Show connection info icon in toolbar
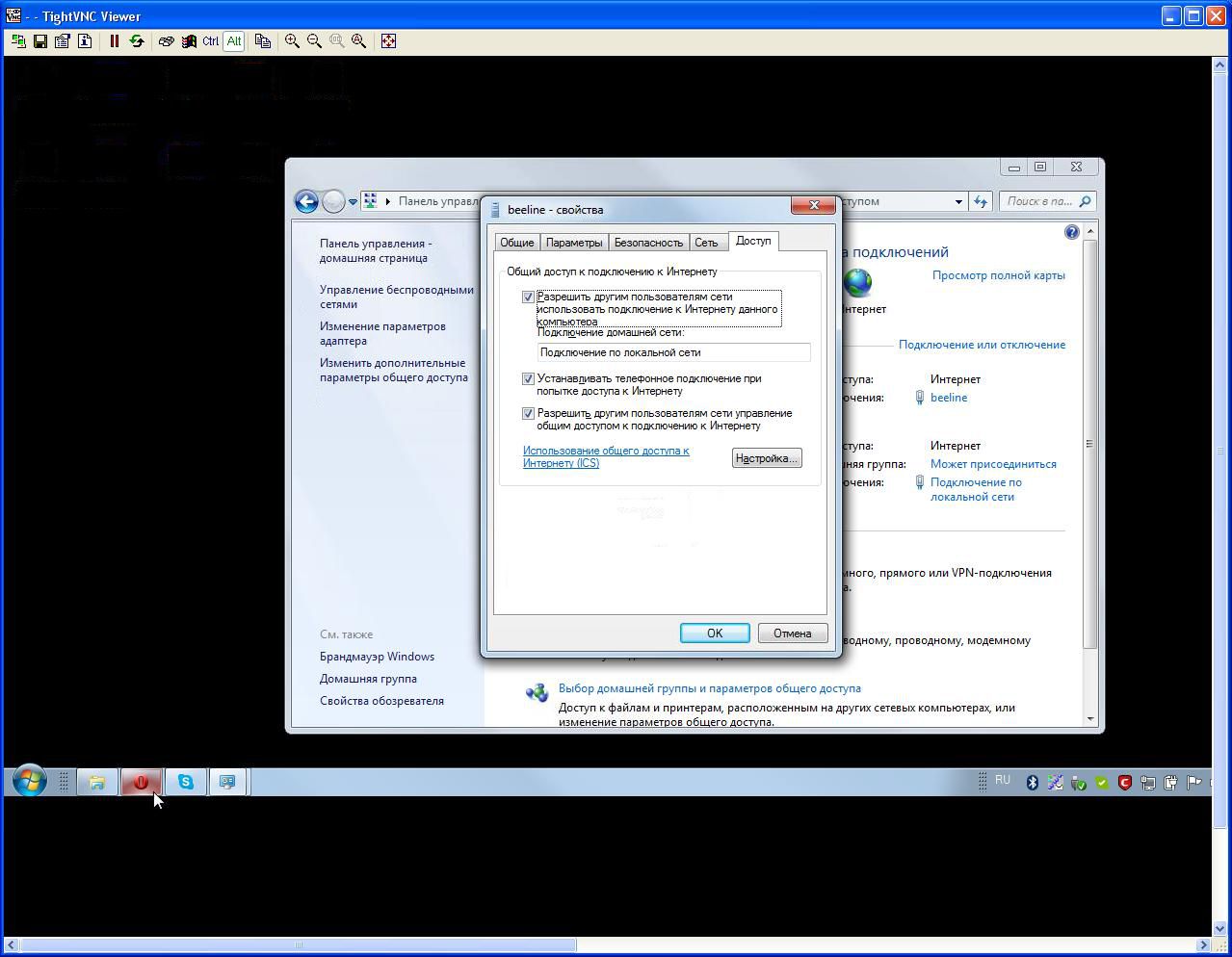This screenshot has height=957, width=1232. [85, 41]
